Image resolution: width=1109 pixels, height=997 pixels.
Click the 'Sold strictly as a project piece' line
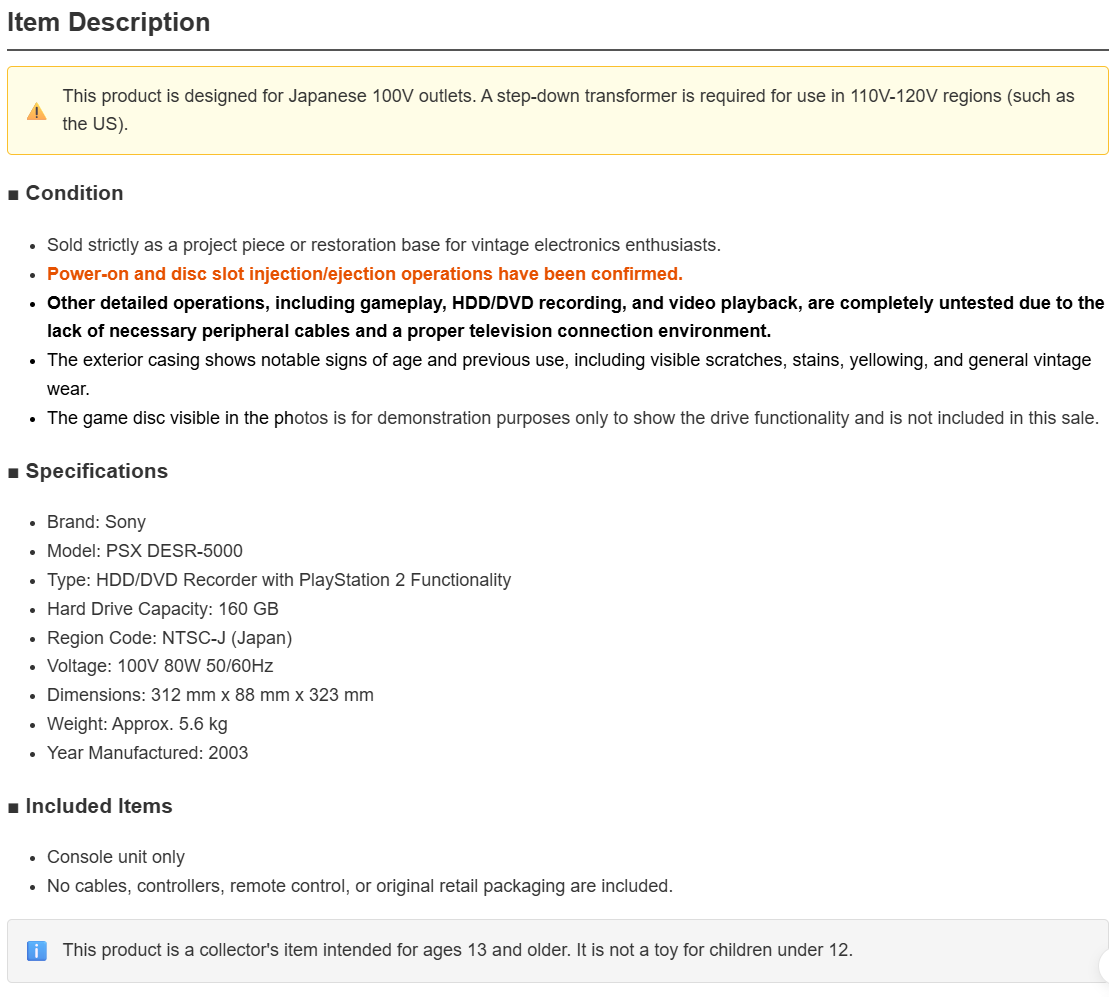tap(384, 245)
